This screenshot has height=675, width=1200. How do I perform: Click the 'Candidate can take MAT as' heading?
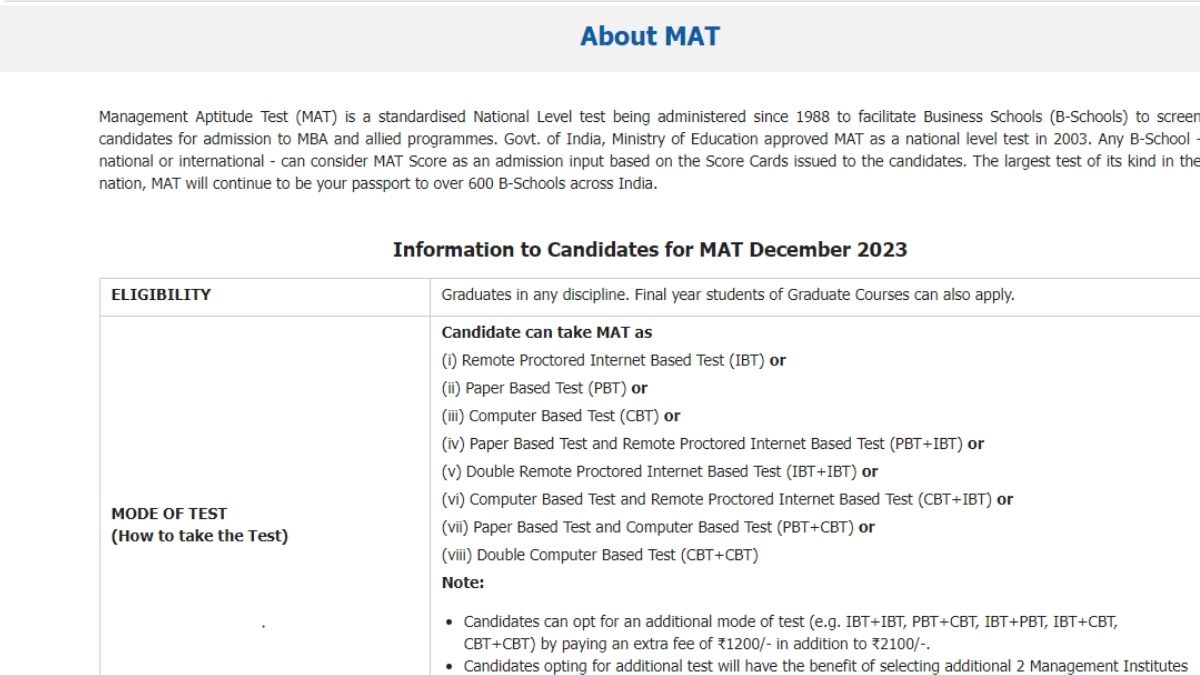pos(547,332)
